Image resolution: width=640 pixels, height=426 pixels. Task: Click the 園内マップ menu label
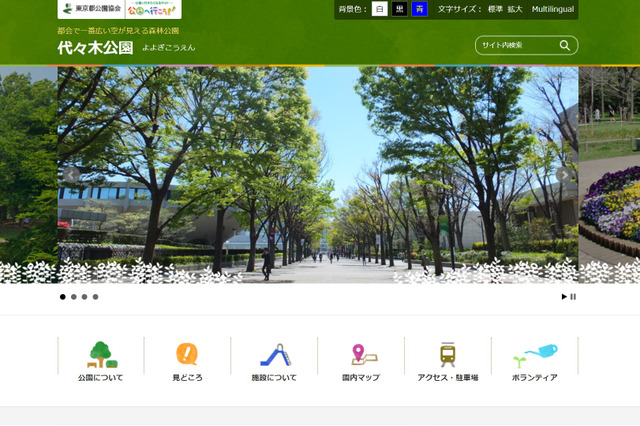pyautogui.click(x=361, y=378)
